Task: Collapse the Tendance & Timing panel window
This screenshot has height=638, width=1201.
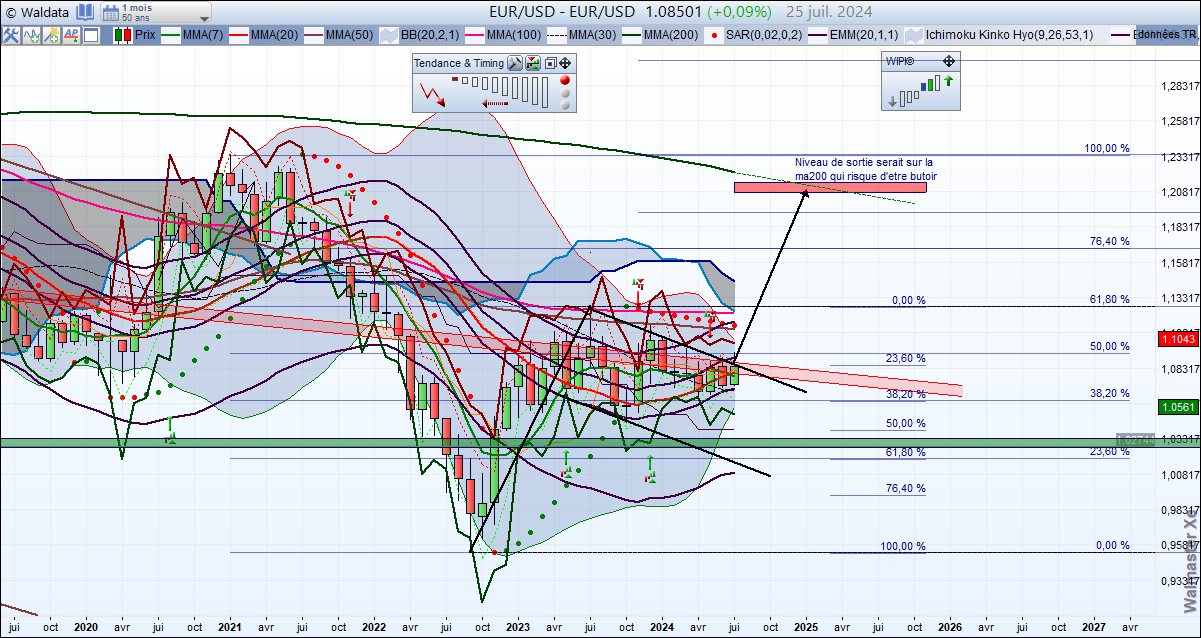Action: [550, 63]
